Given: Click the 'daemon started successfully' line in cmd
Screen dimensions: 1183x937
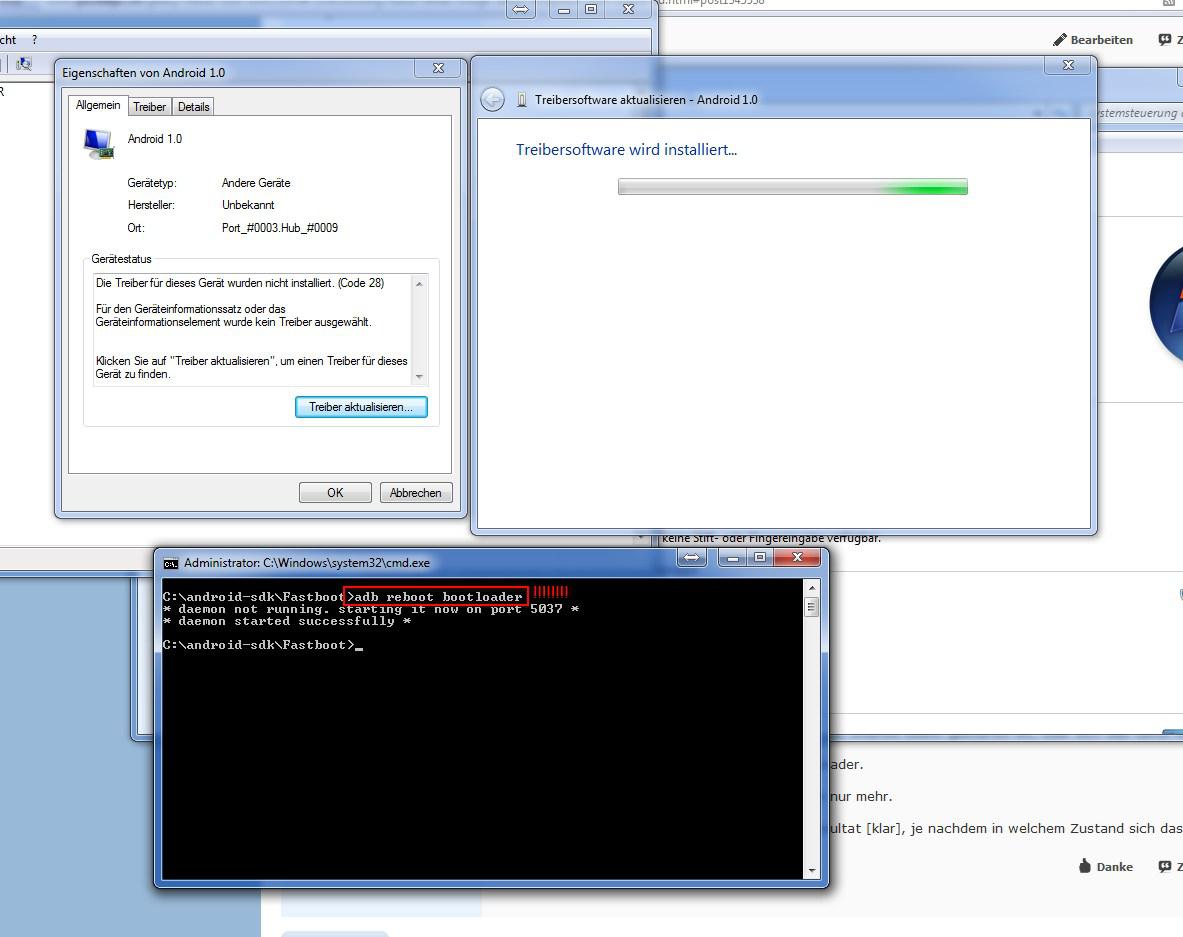Looking at the screenshot, I should pyautogui.click(x=287, y=621).
